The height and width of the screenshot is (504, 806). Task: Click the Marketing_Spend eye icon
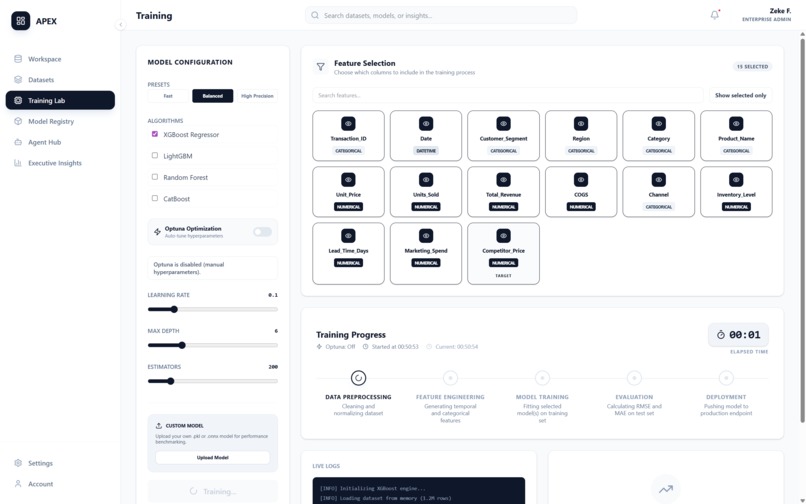[x=426, y=236]
